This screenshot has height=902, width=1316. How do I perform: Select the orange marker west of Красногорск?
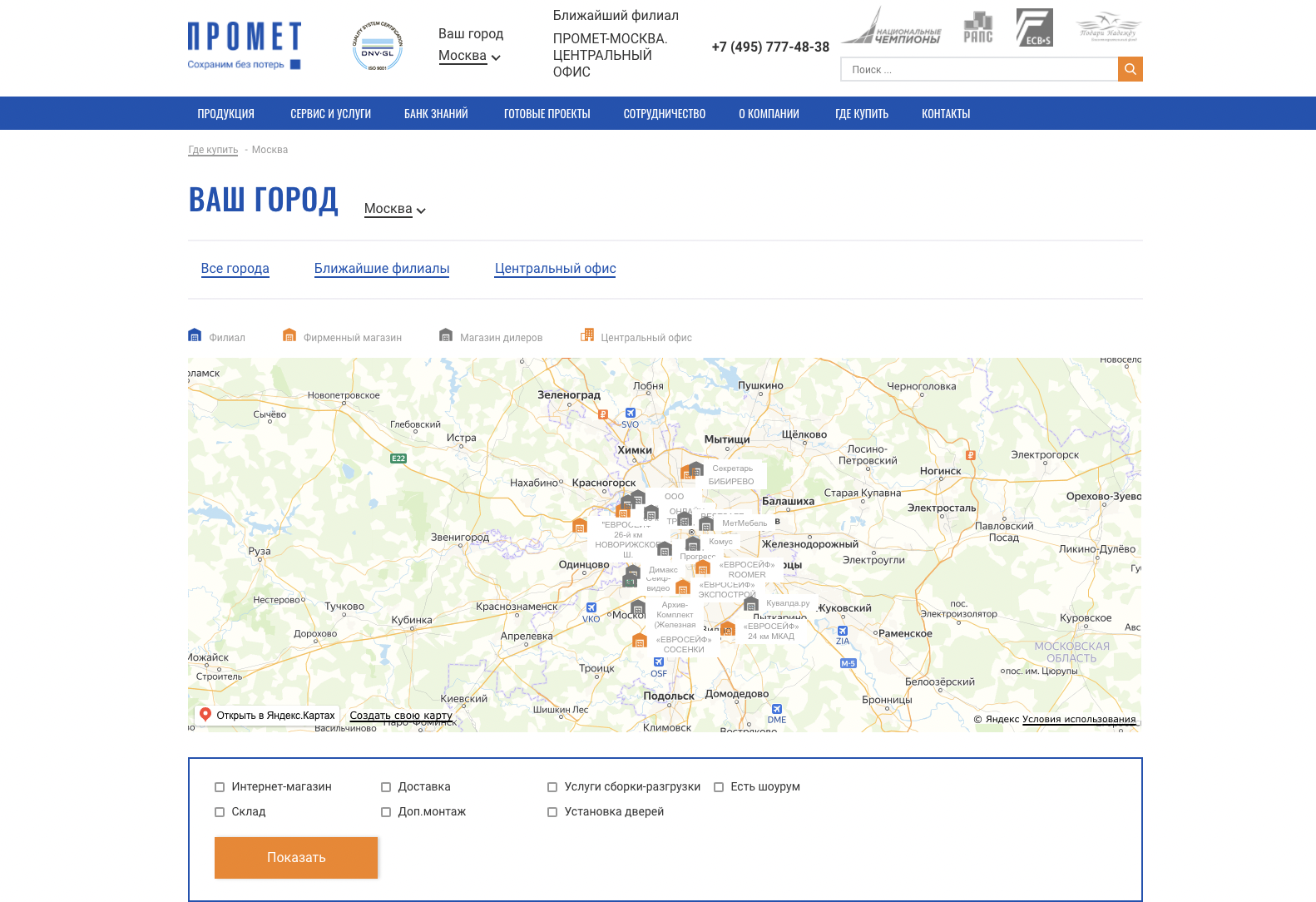[x=580, y=525]
